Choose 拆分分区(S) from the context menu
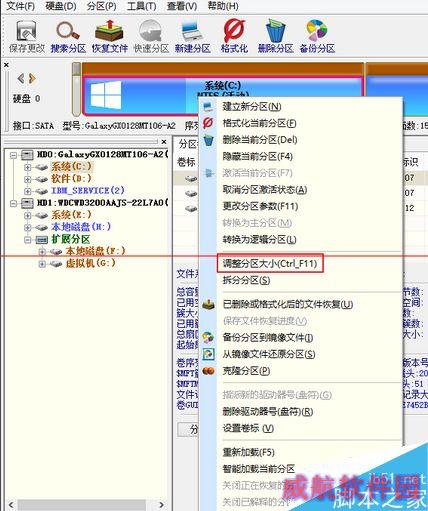The image size is (428, 511). (246, 280)
